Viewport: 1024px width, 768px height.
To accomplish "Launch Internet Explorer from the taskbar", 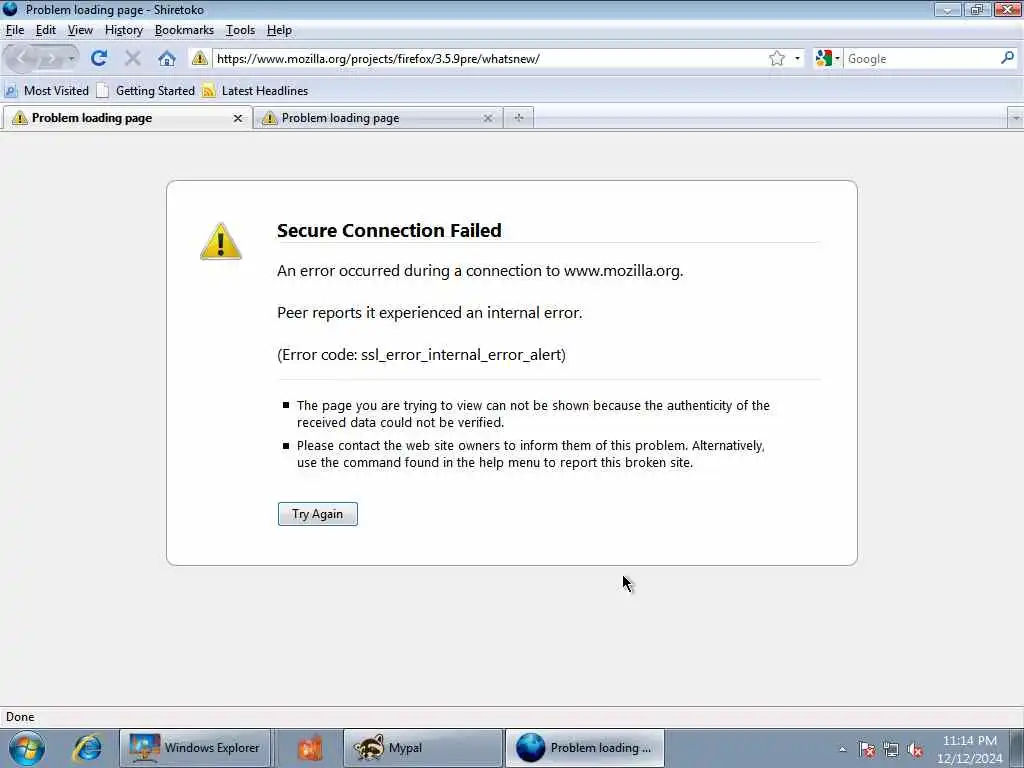I will [87, 748].
